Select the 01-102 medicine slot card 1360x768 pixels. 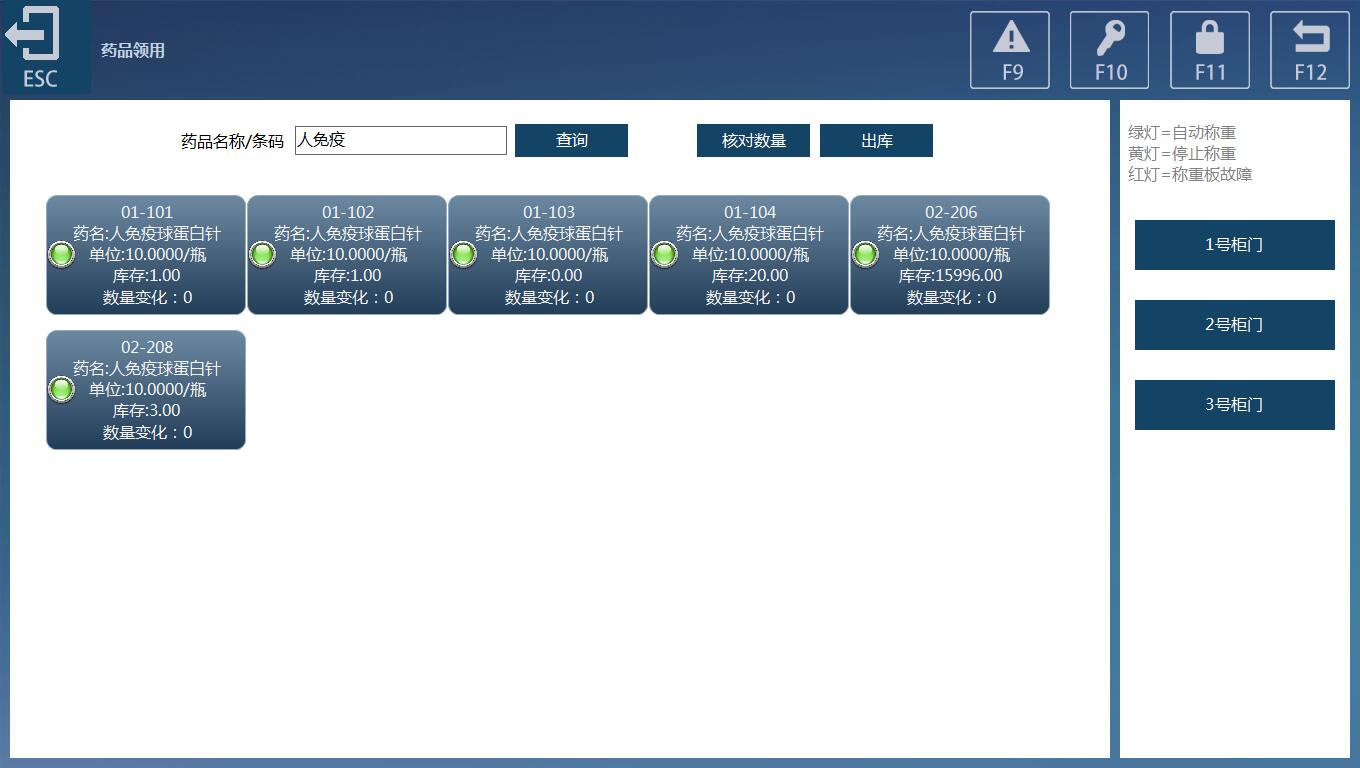(x=347, y=255)
